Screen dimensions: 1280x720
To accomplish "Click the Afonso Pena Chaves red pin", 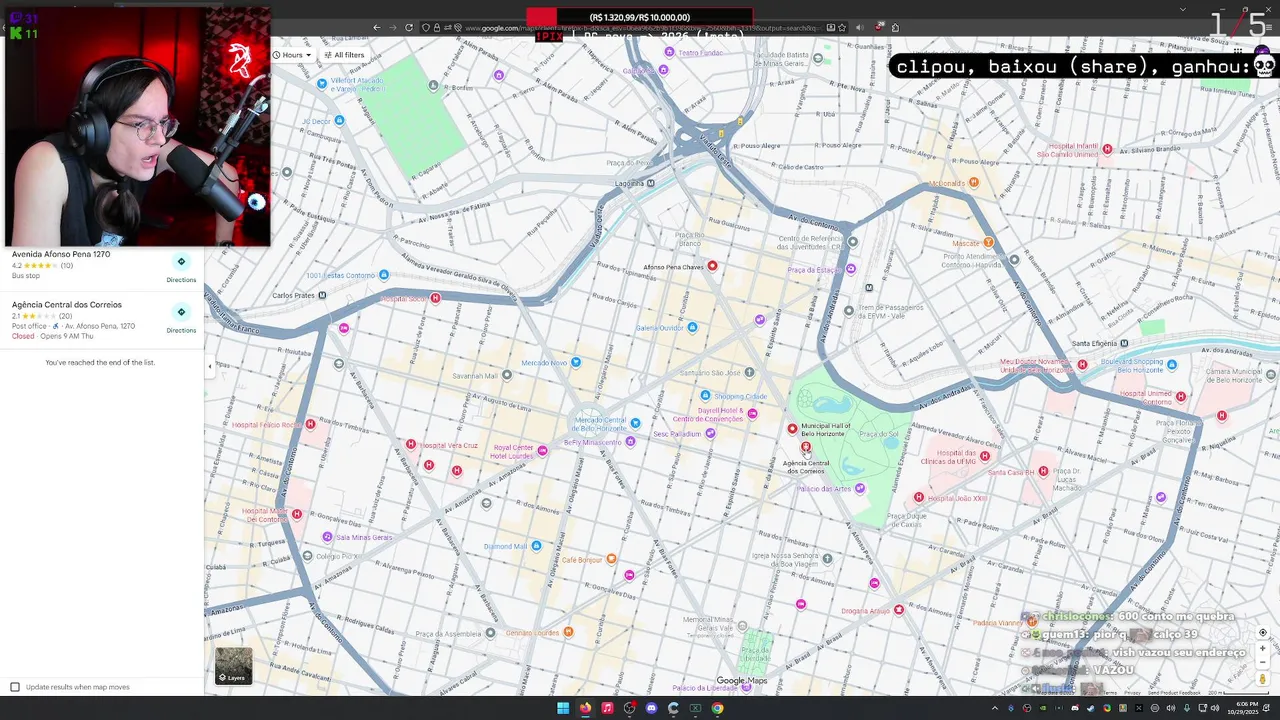I will pyautogui.click(x=712, y=266).
